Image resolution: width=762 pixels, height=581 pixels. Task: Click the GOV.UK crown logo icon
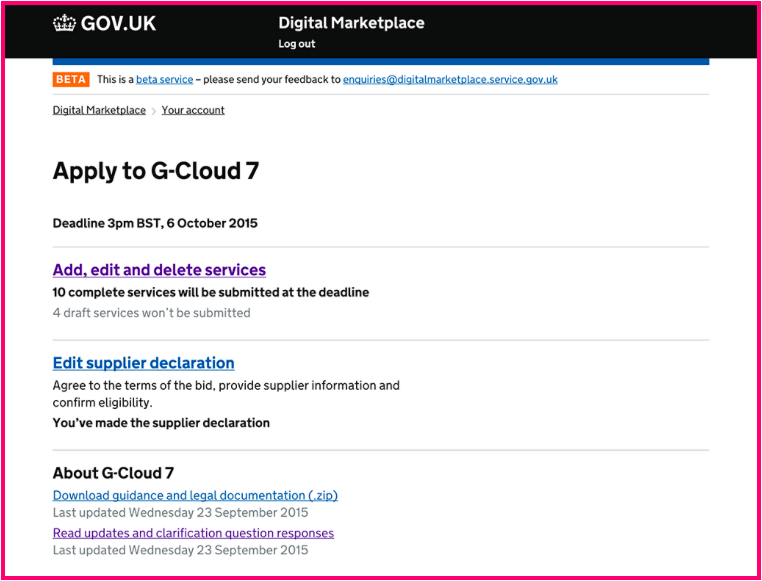64,24
